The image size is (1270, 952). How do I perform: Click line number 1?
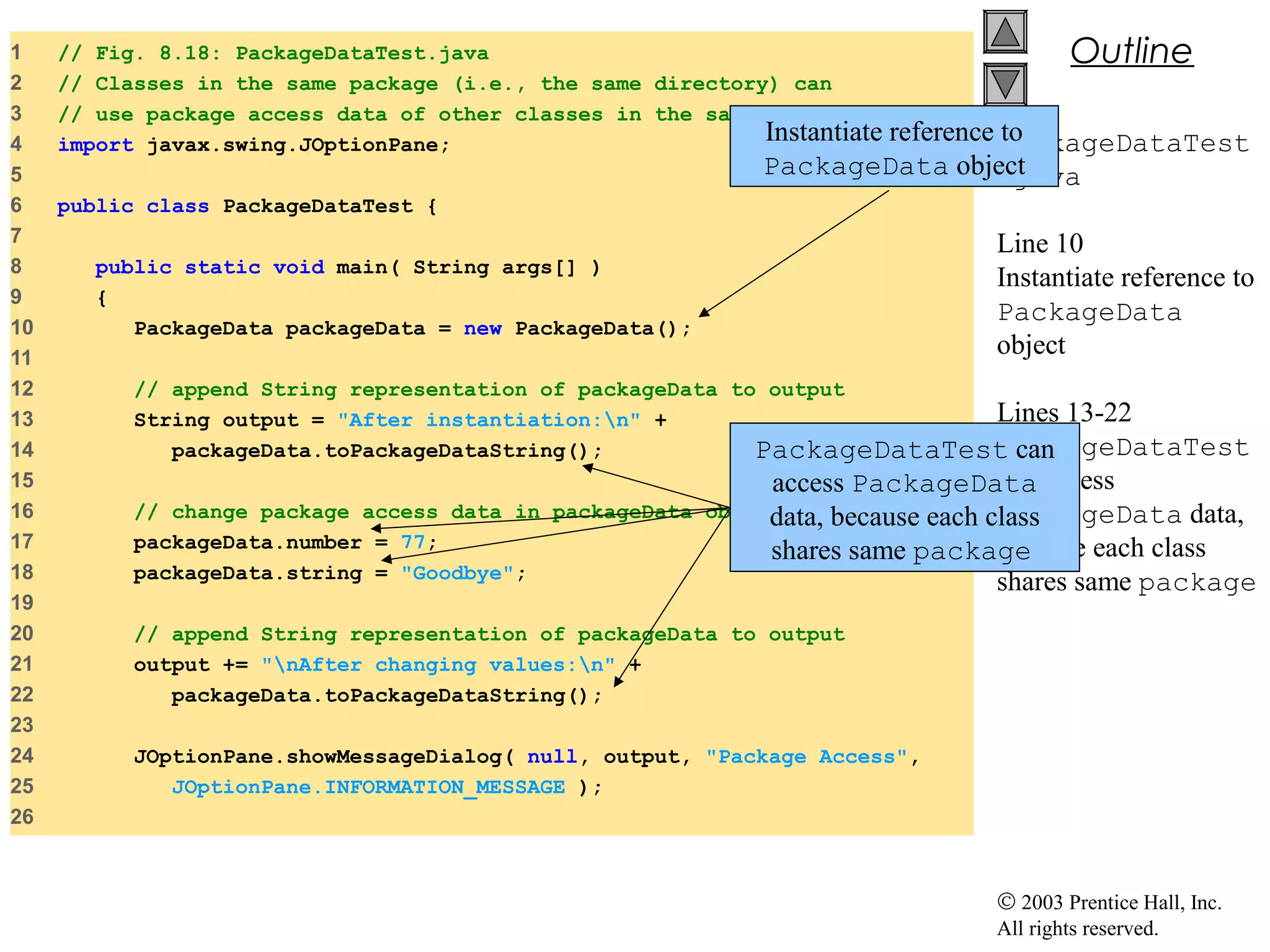16,53
